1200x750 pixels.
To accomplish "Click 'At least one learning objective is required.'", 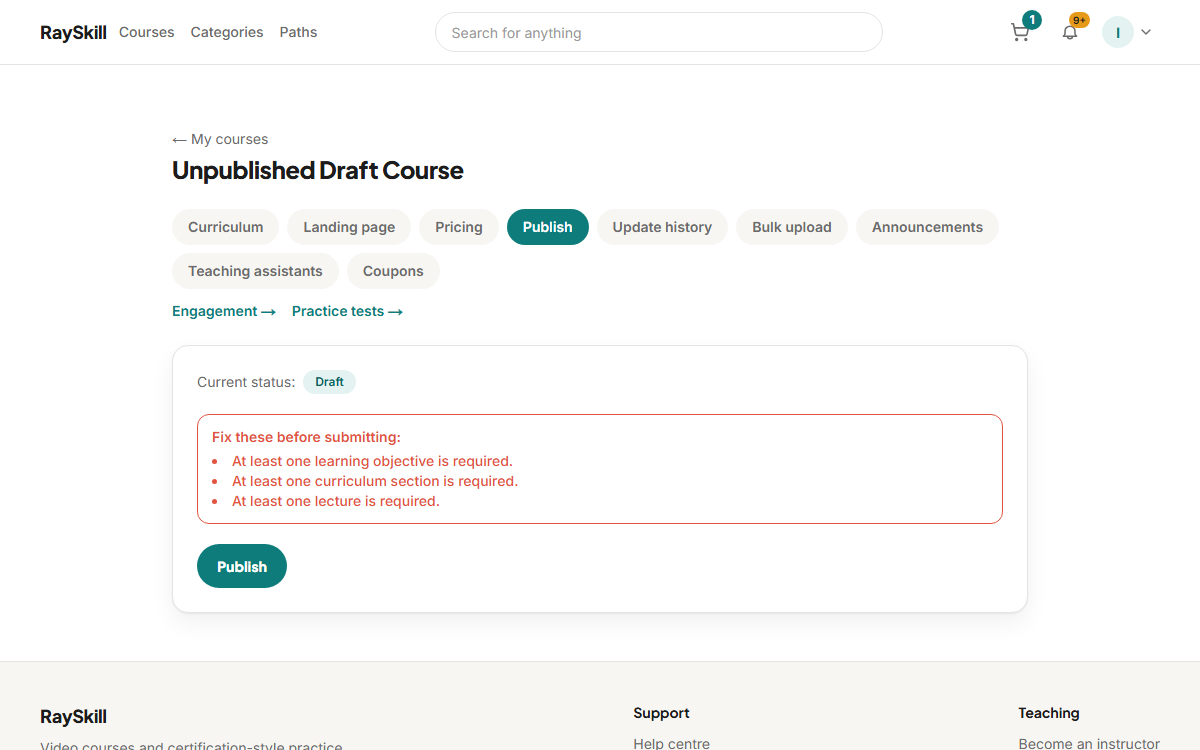I will pos(372,461).
